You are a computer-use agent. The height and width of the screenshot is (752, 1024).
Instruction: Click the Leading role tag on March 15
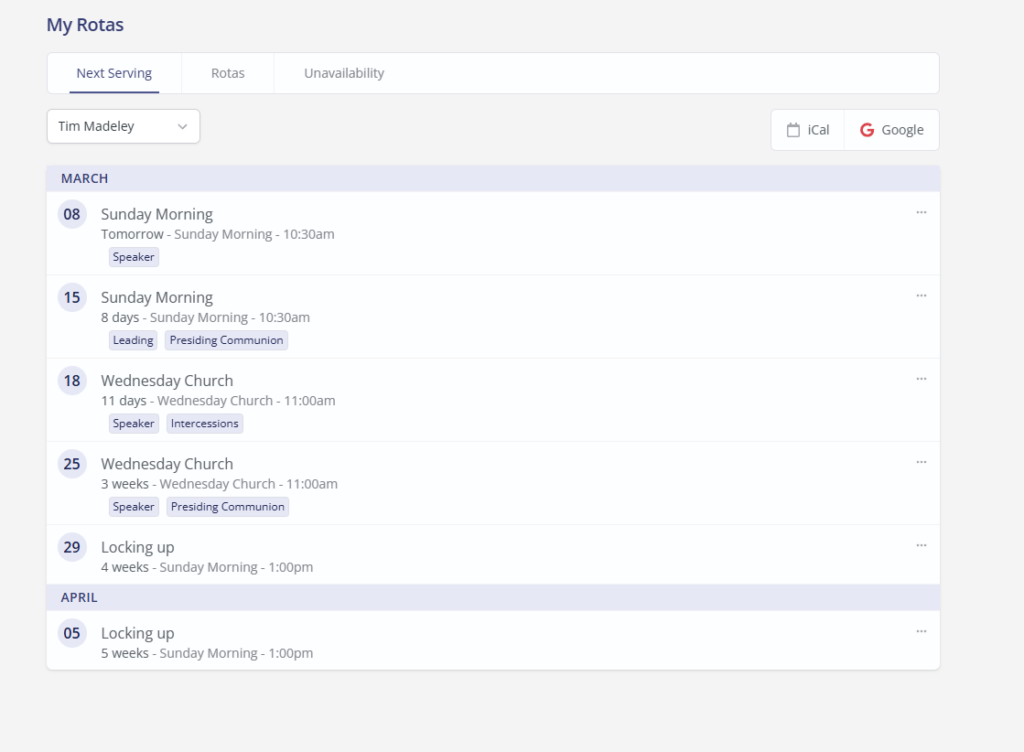pyautogui.click(x=133, y=340)
